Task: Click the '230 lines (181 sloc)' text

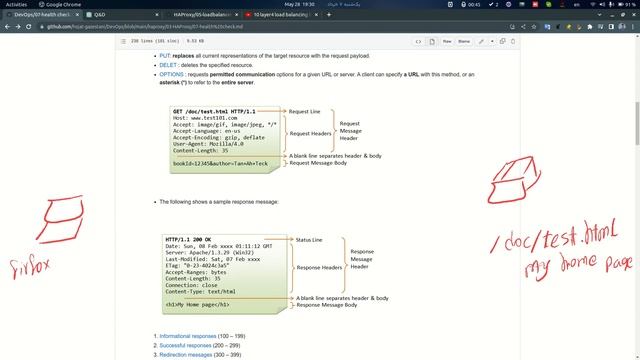Action: tap(155, 41)
